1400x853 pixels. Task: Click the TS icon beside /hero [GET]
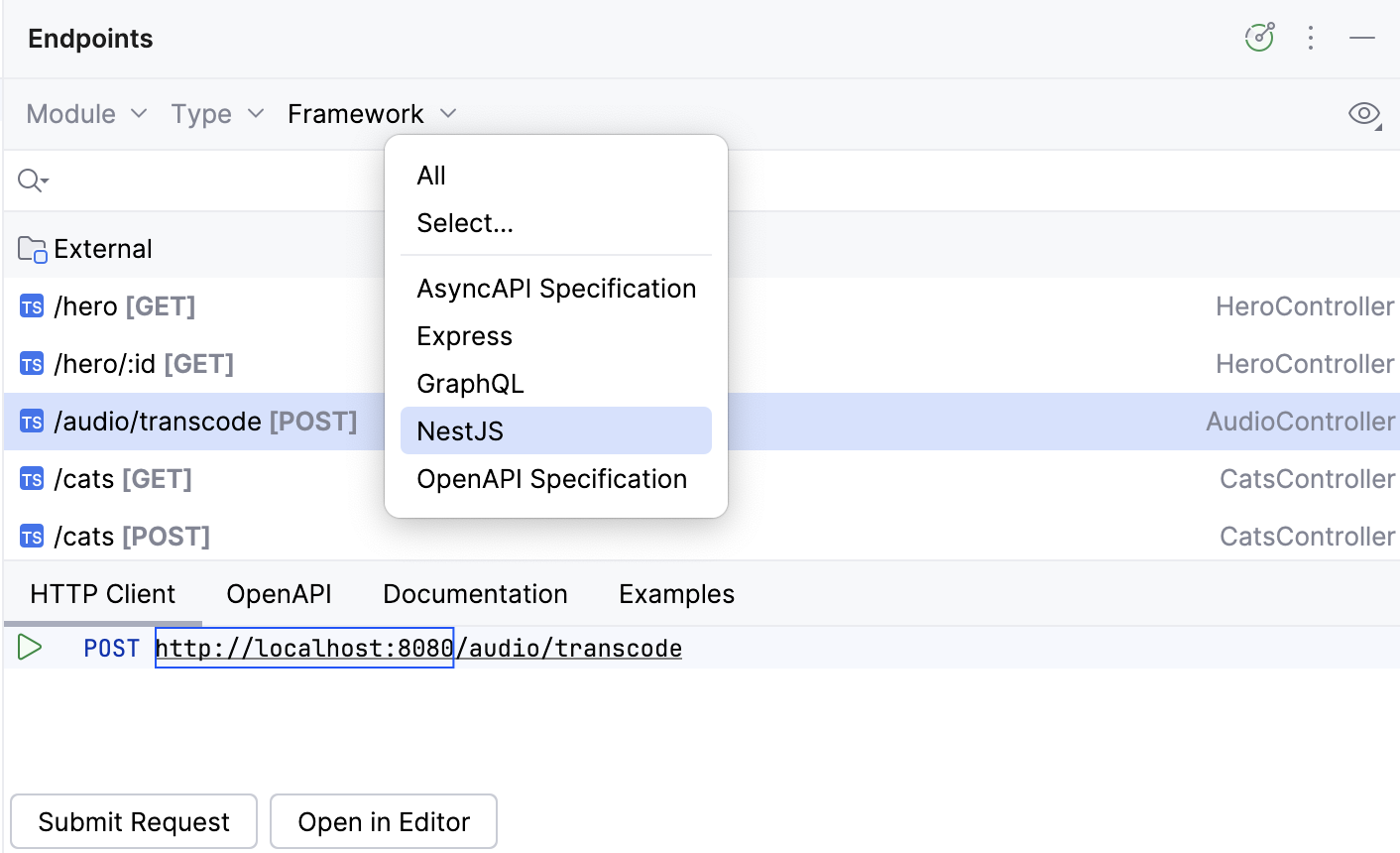(31, 305)
